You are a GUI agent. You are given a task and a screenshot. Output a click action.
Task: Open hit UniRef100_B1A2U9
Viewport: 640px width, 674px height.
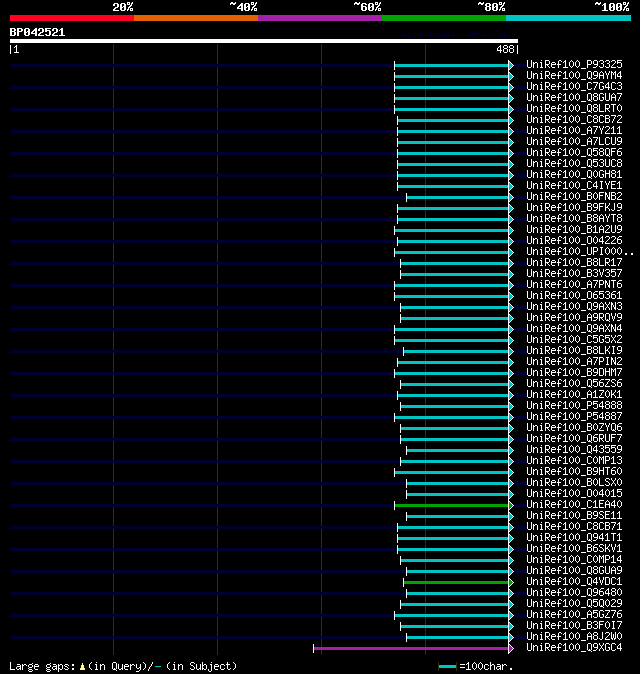574,230
